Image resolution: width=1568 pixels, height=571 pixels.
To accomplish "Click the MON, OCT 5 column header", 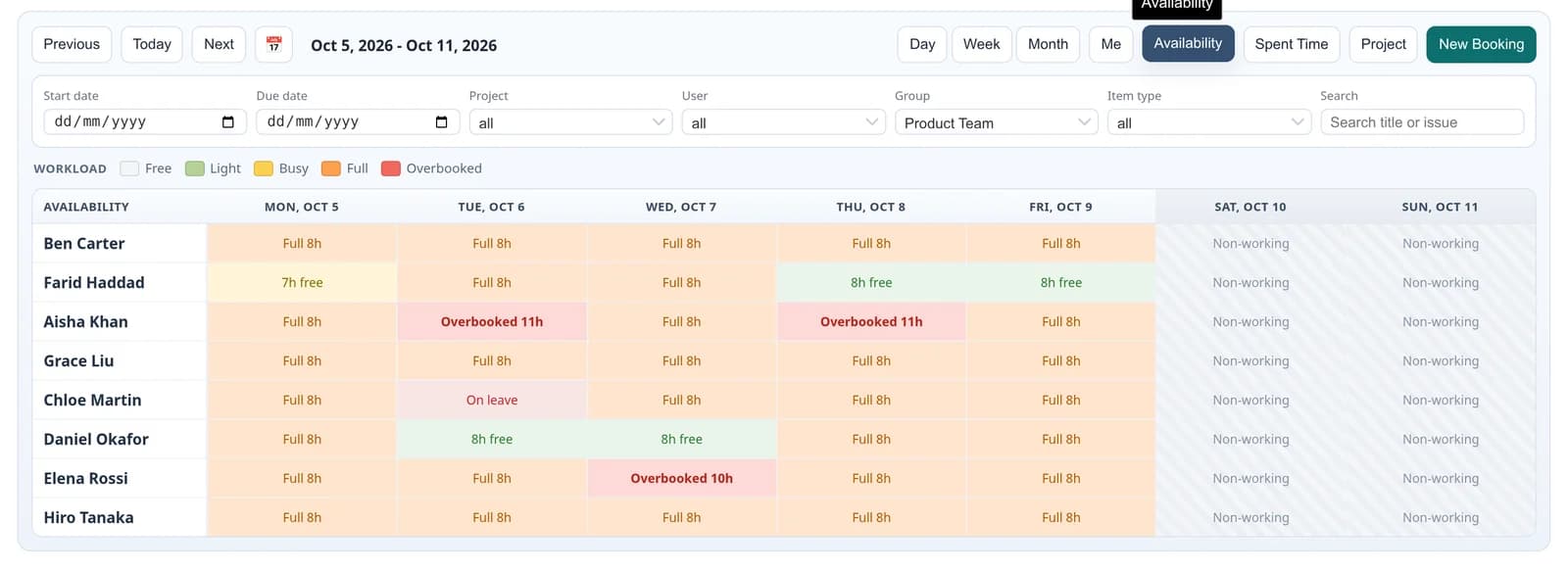I will [x=302, y=207].
